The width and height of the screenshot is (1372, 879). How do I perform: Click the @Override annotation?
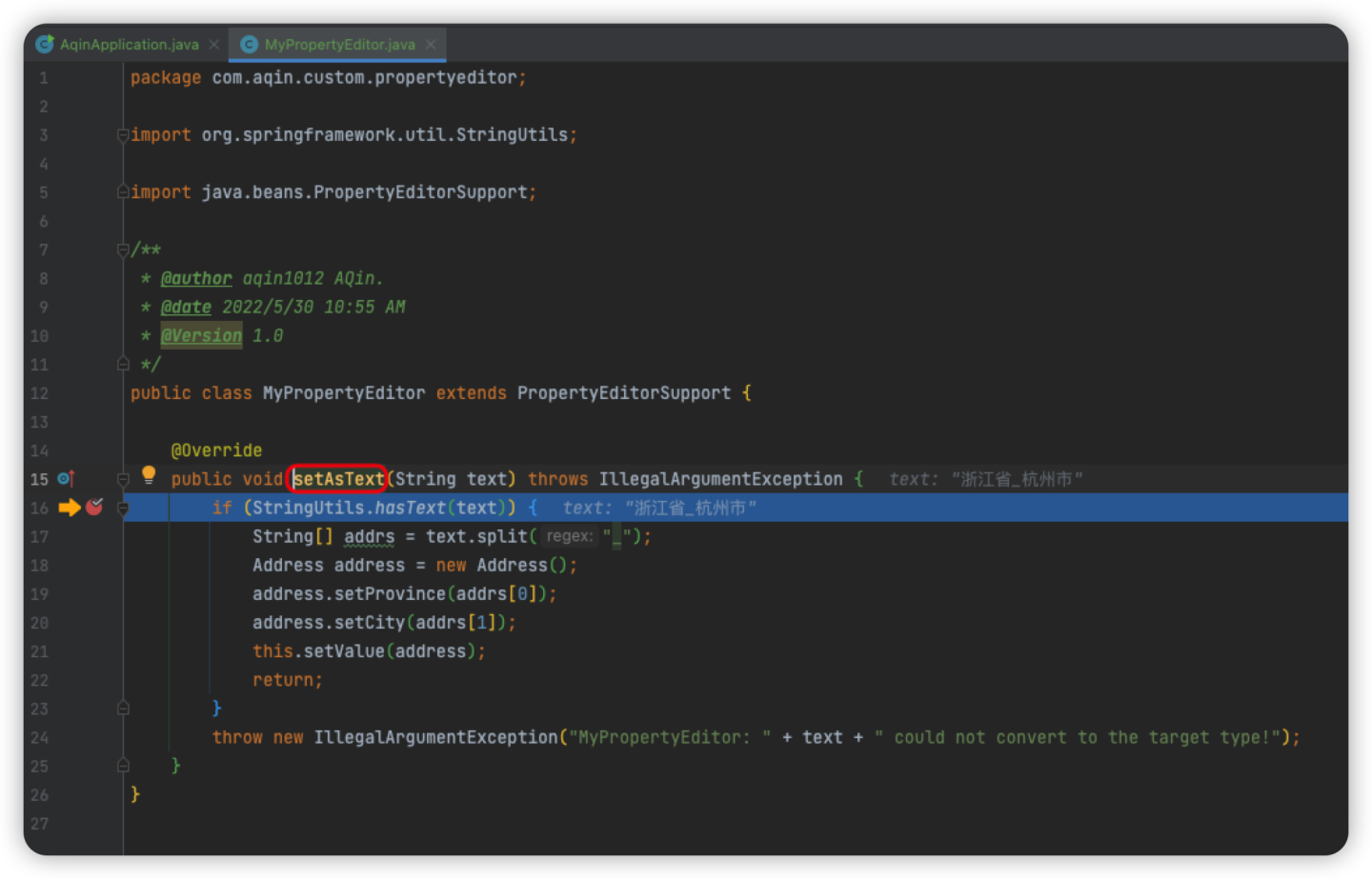click(x=216, y=450)
